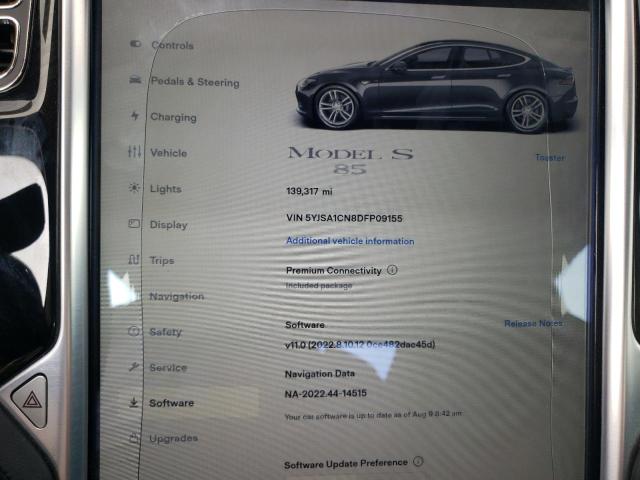Image resolution: width=640 pixels, height=480 pixels.
Task: Tap the Controls toggle icon
Action: point(136,44)
